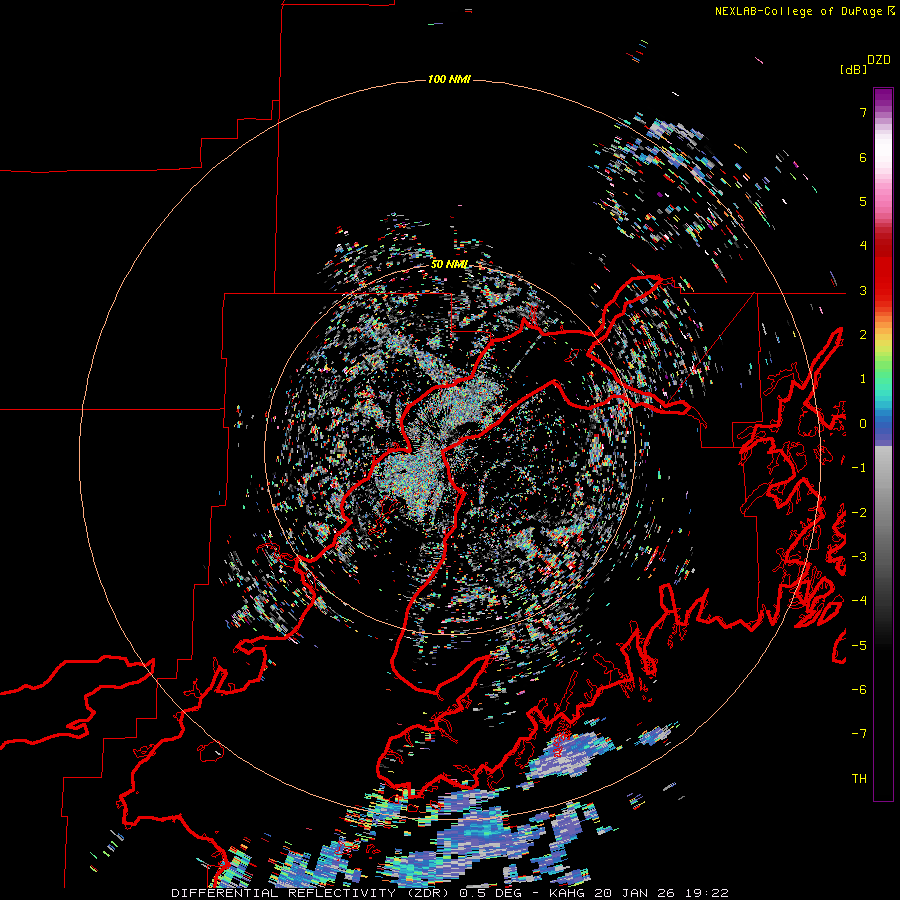The image size is (900, 900).
Task: Click the -5 value on the color scale
Action: click(x=859, y=646)
